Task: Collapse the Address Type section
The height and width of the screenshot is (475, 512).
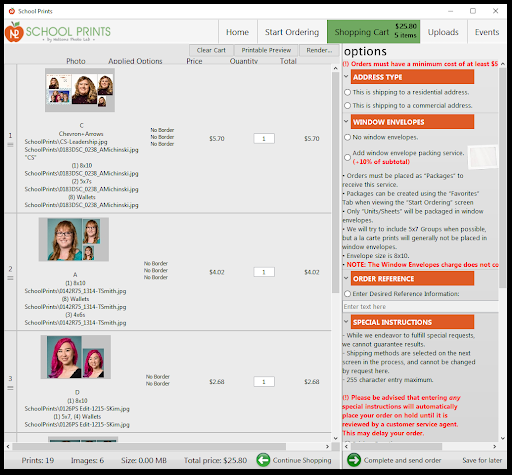Action: pos(346,76)
